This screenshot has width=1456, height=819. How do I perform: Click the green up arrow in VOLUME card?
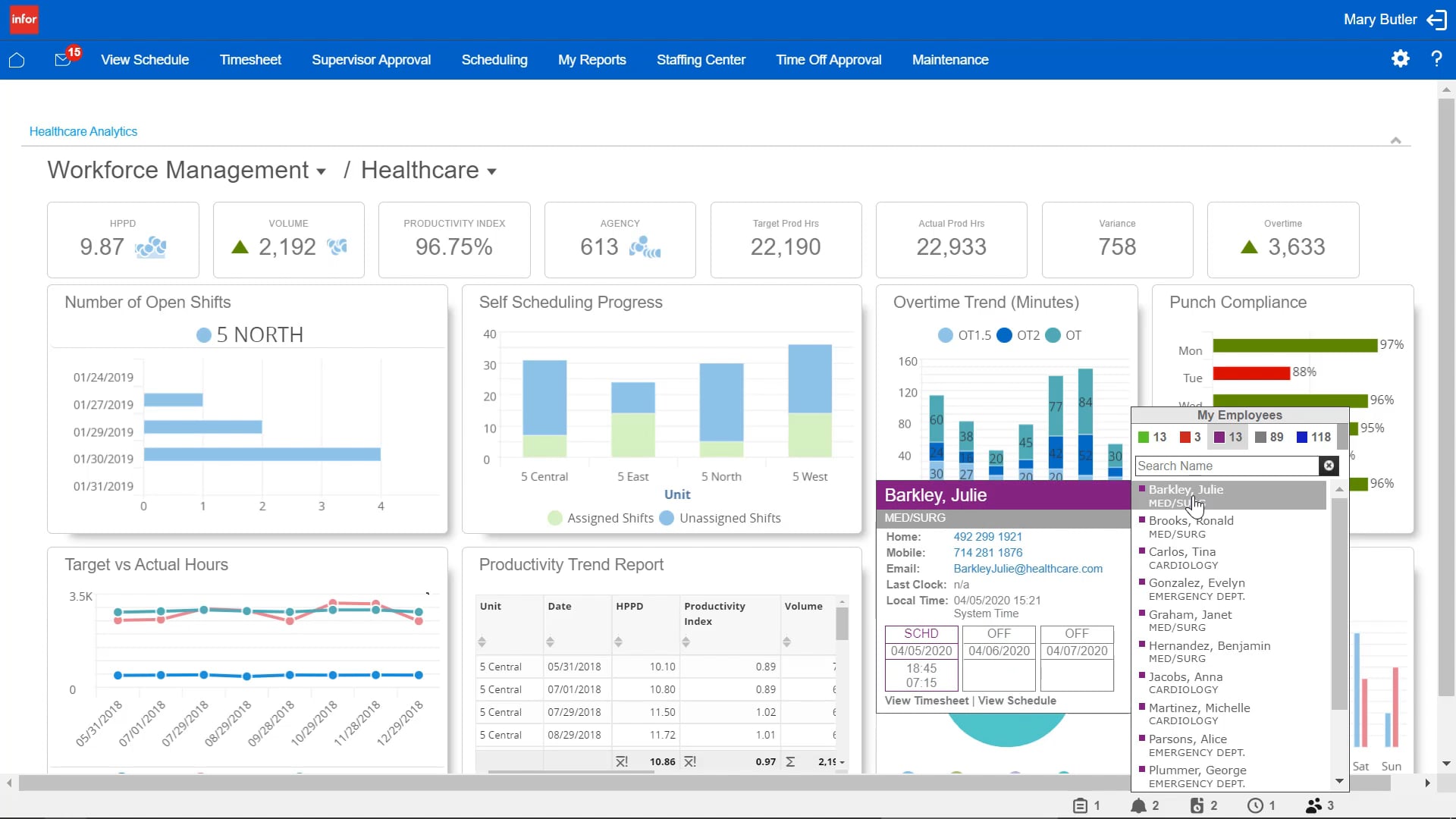click(240, 247)
